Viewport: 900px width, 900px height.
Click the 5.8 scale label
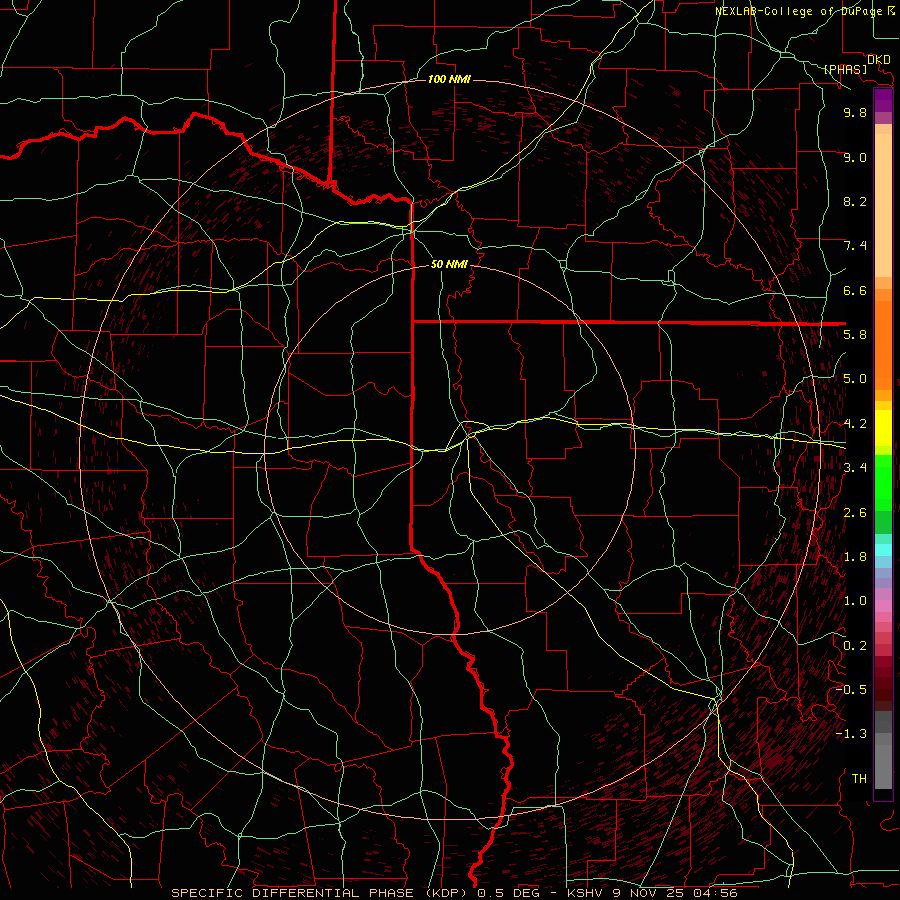coord(855,335)
